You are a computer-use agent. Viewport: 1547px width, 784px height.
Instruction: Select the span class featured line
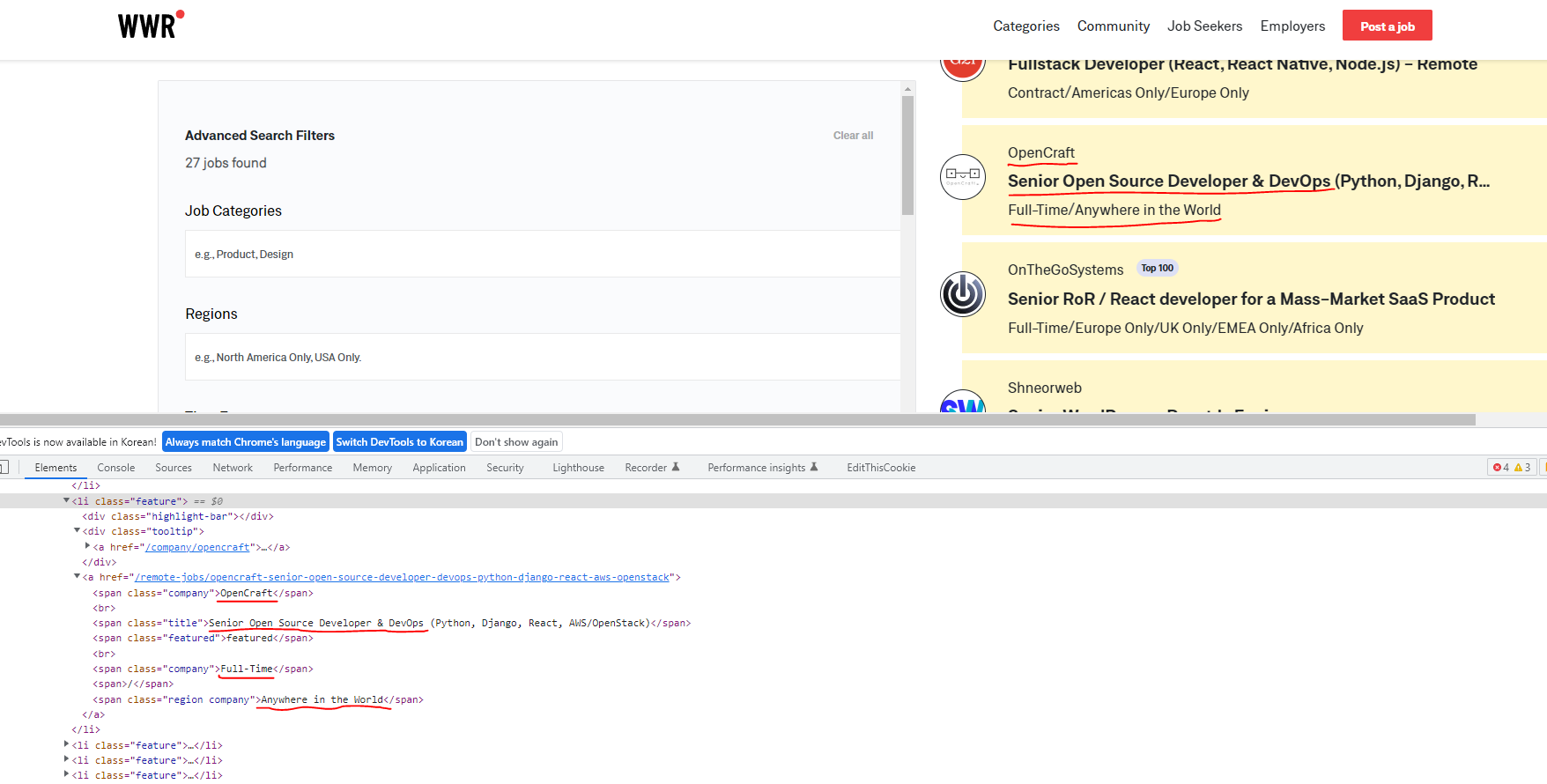click(203, 638)
